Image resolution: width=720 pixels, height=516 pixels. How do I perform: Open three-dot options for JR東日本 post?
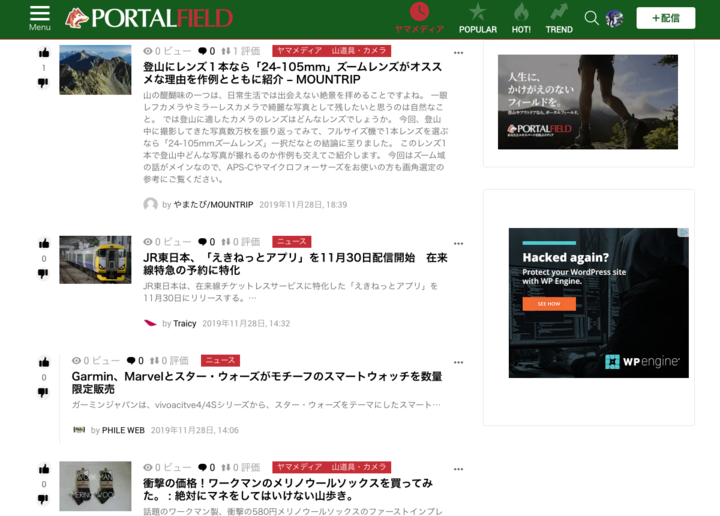458,243
